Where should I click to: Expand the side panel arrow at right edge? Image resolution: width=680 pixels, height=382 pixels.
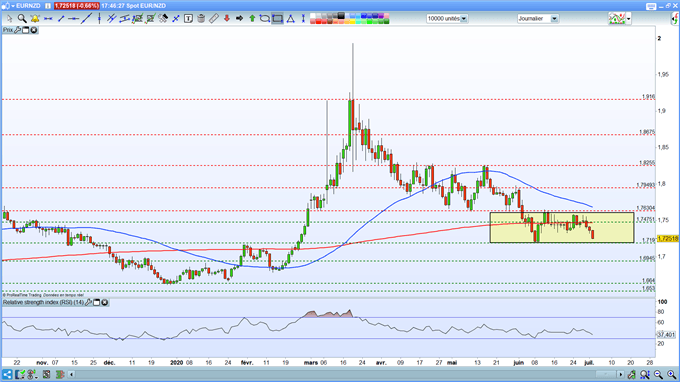(x=675, y=19)
